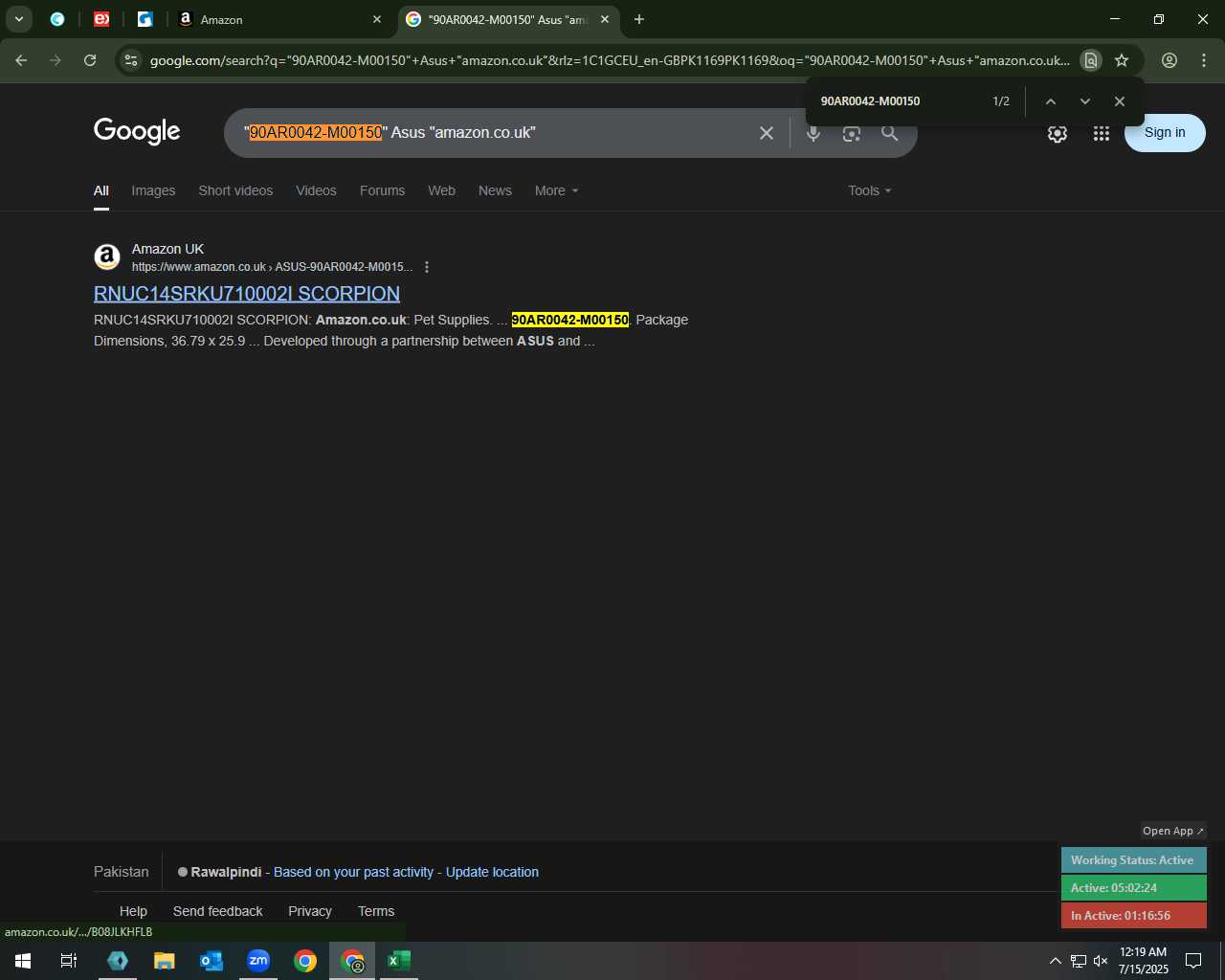Viewport: 1225px width, 980px height.
Task: Open Outlook from the taskbar
Action: click(212, 961)
